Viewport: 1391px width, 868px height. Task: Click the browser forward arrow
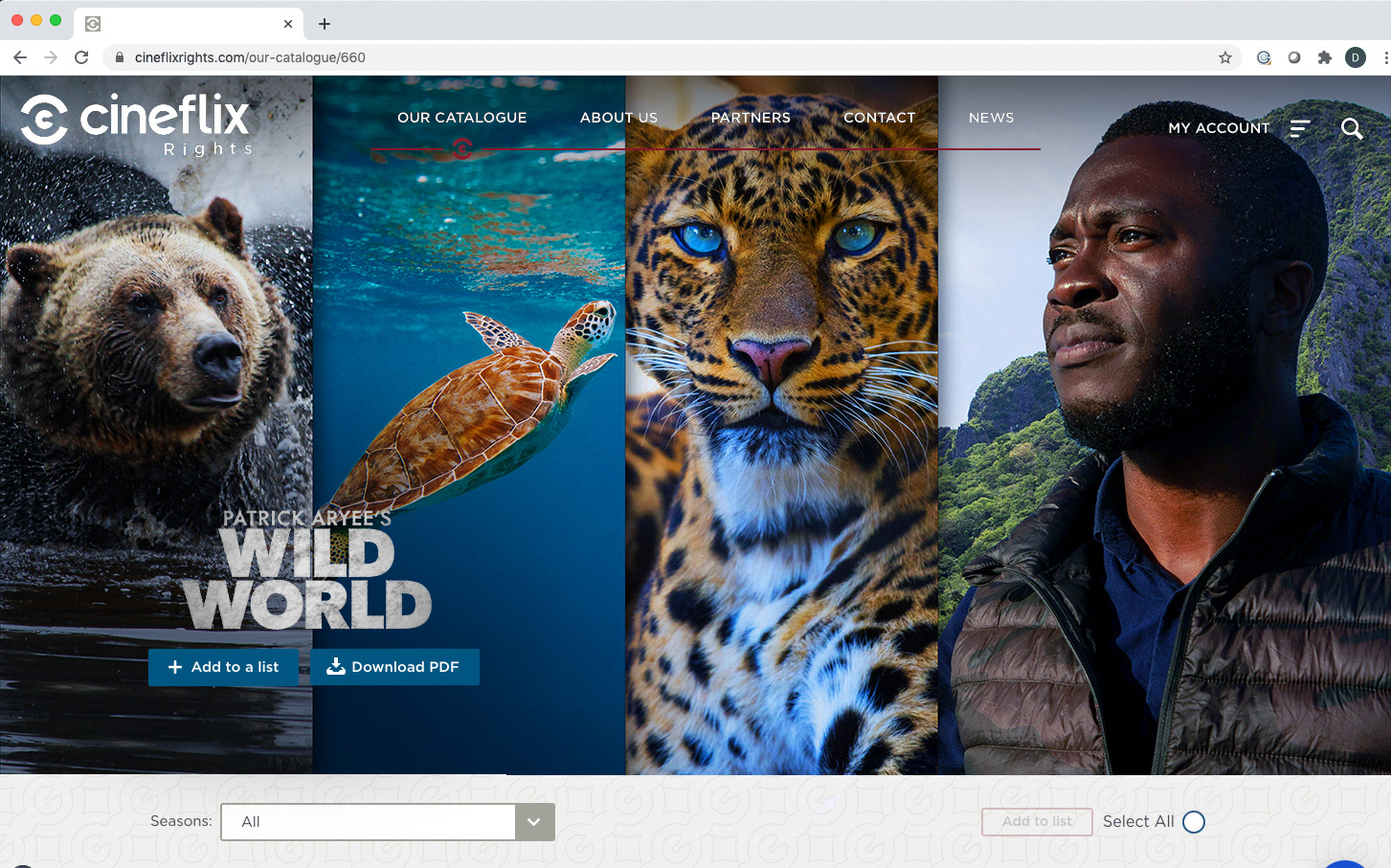[51, 57]
